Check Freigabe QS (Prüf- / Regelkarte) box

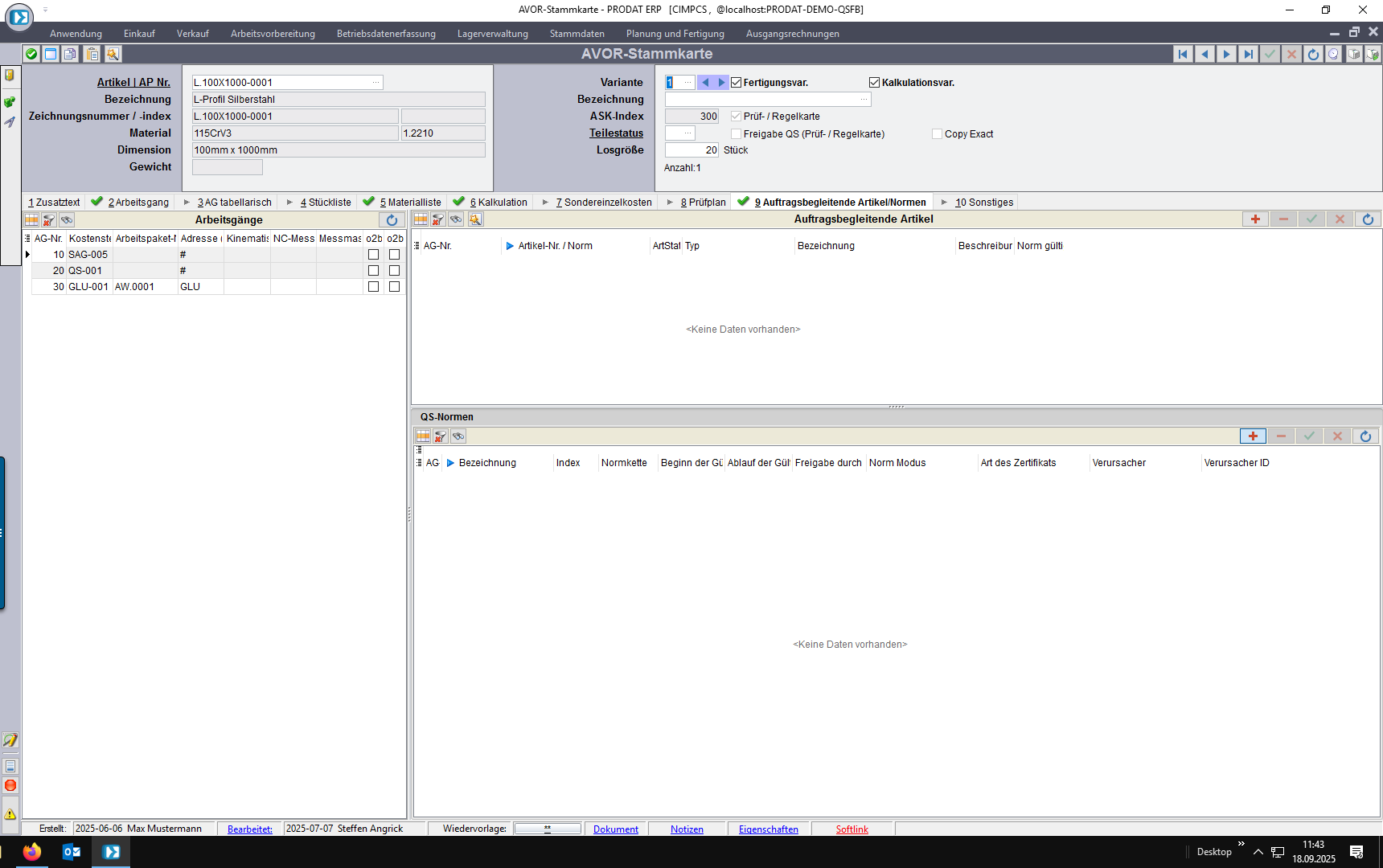pos(736,134)
